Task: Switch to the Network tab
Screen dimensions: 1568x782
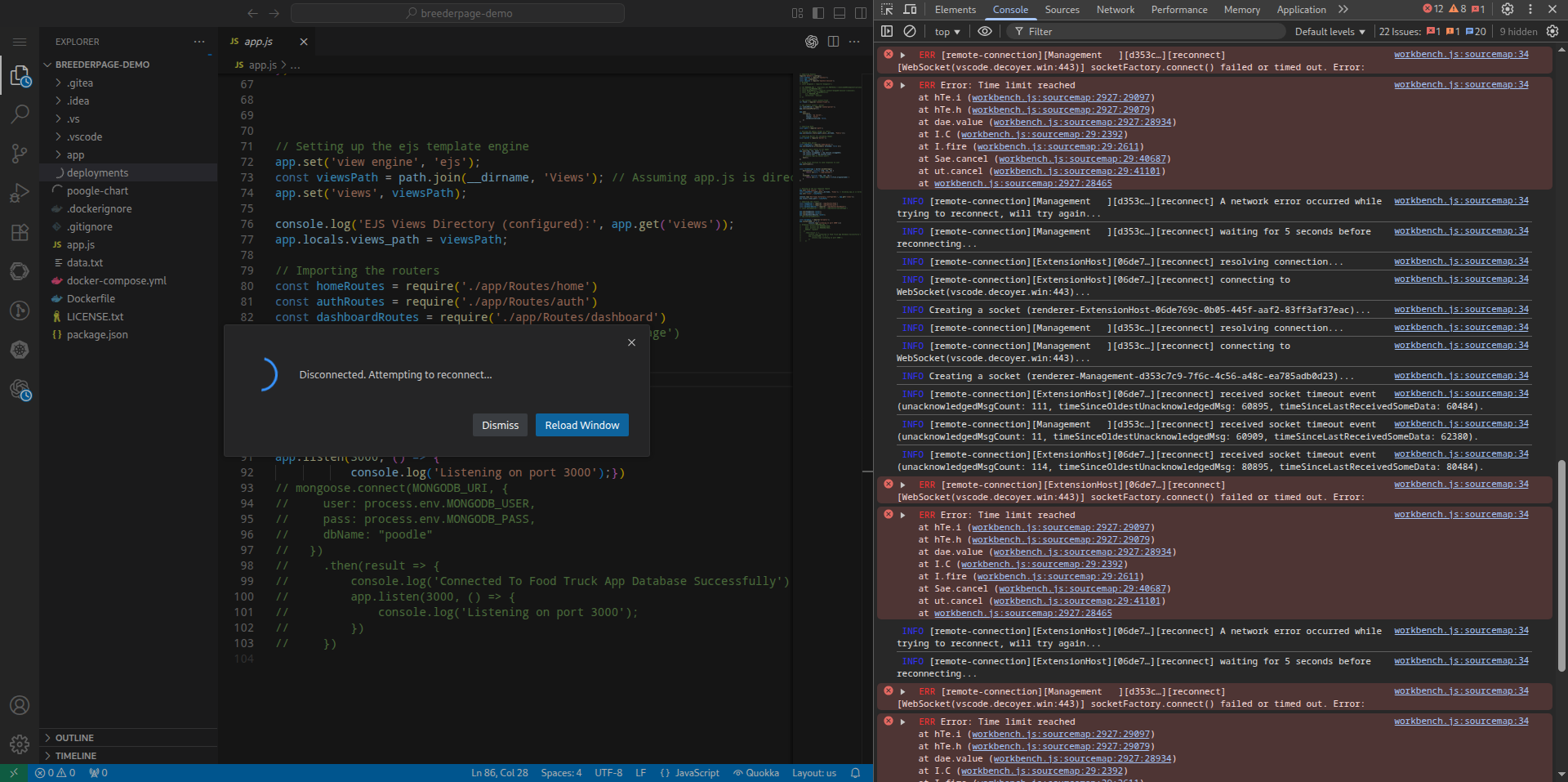Action: click(x=1115, y=10)
